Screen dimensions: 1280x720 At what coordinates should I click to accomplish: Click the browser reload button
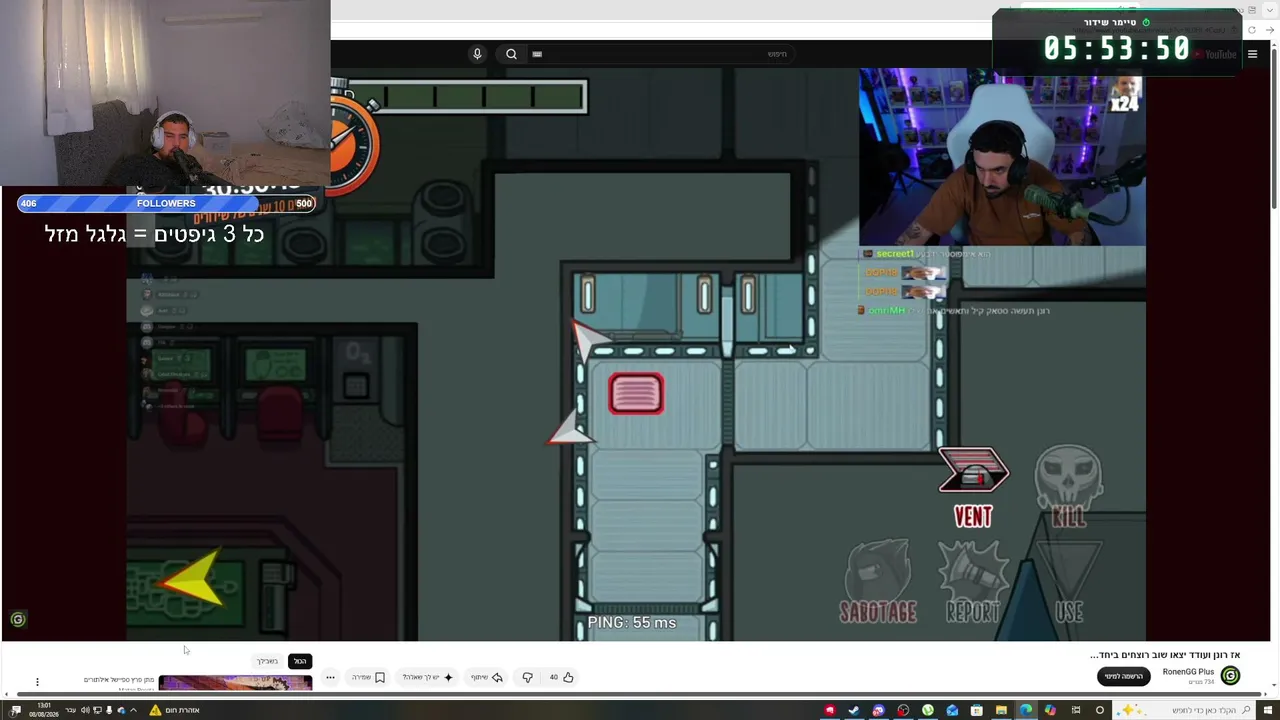pos(1252,30)
